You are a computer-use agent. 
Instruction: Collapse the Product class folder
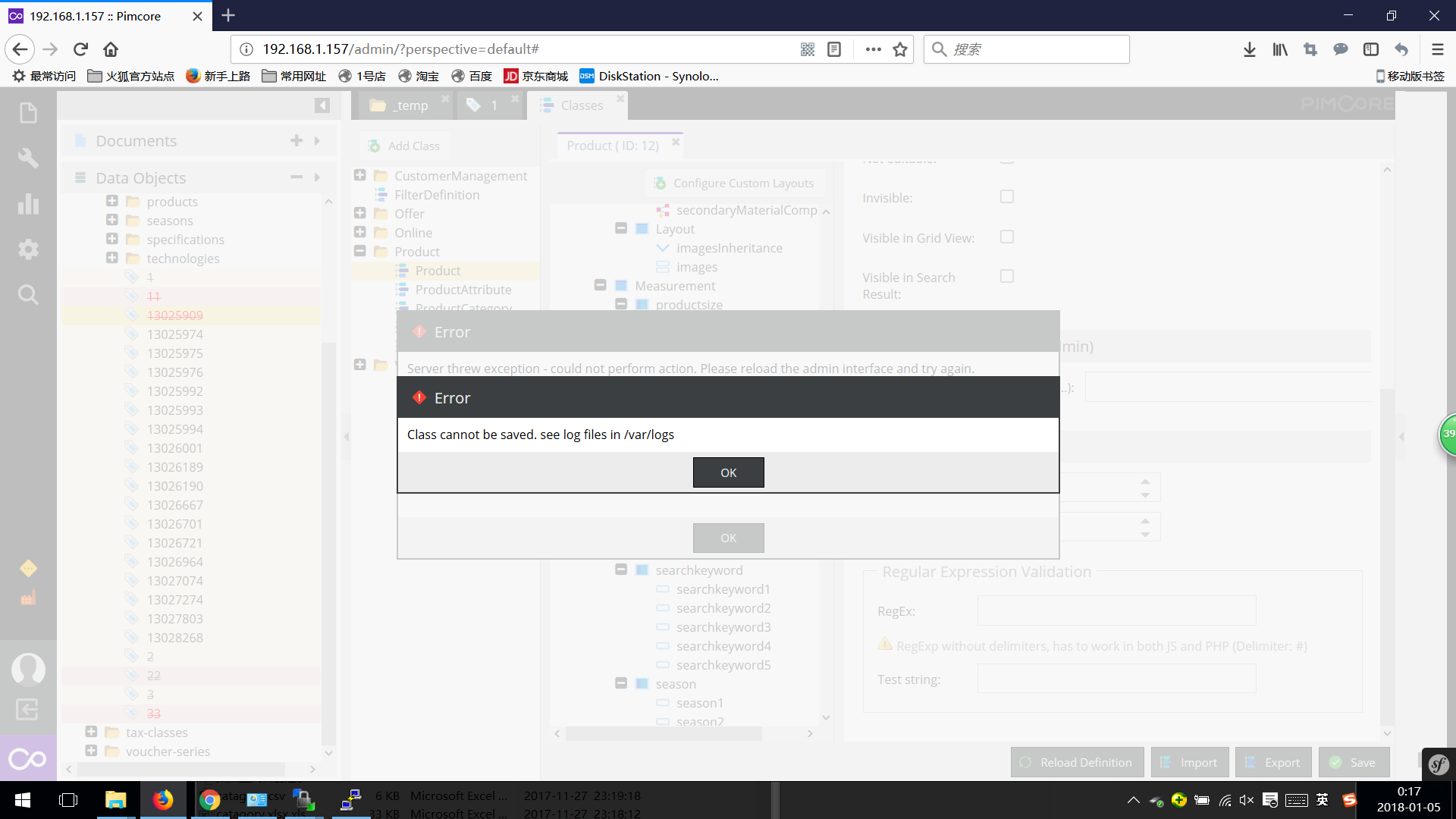360,251
